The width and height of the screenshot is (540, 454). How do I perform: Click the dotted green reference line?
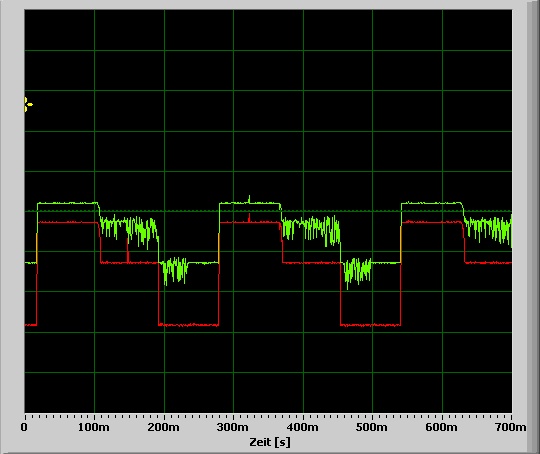click(269, 211)
